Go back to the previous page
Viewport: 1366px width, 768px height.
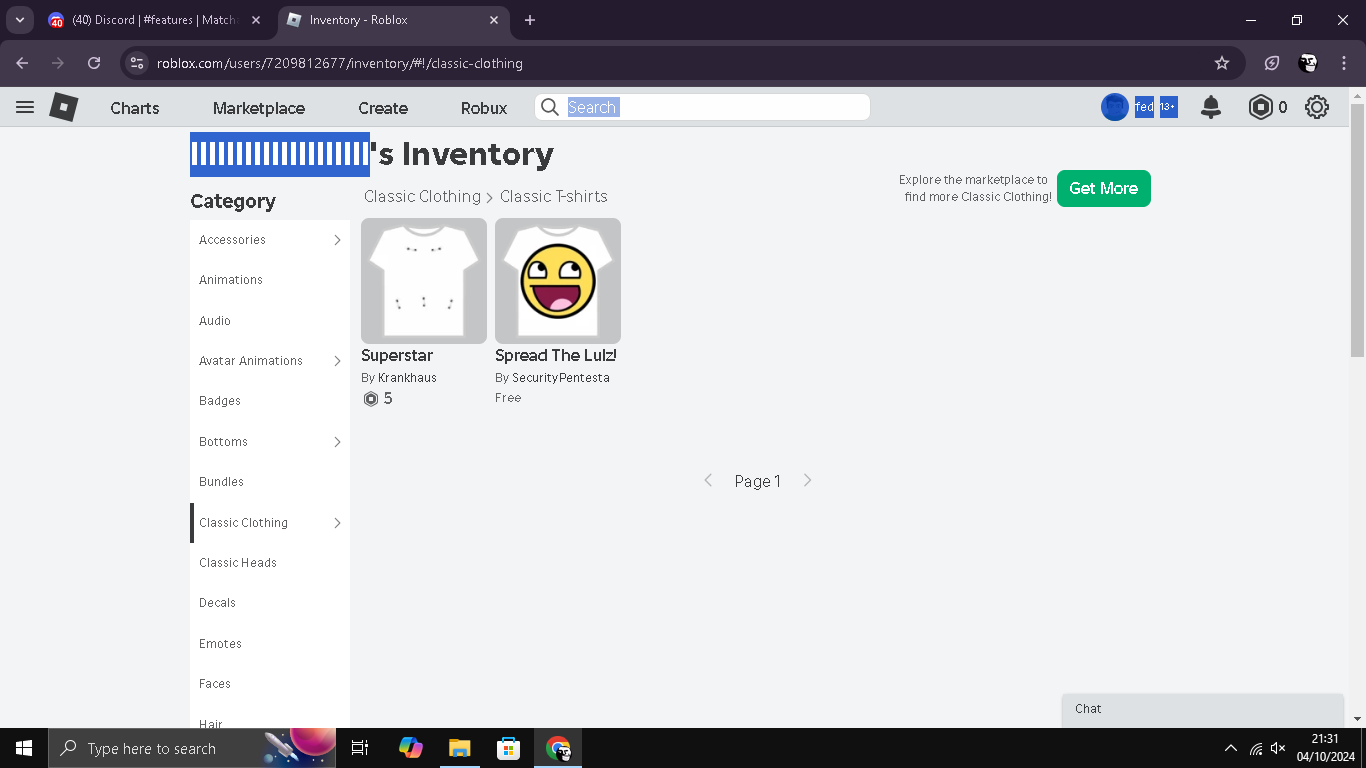(23, 63)
